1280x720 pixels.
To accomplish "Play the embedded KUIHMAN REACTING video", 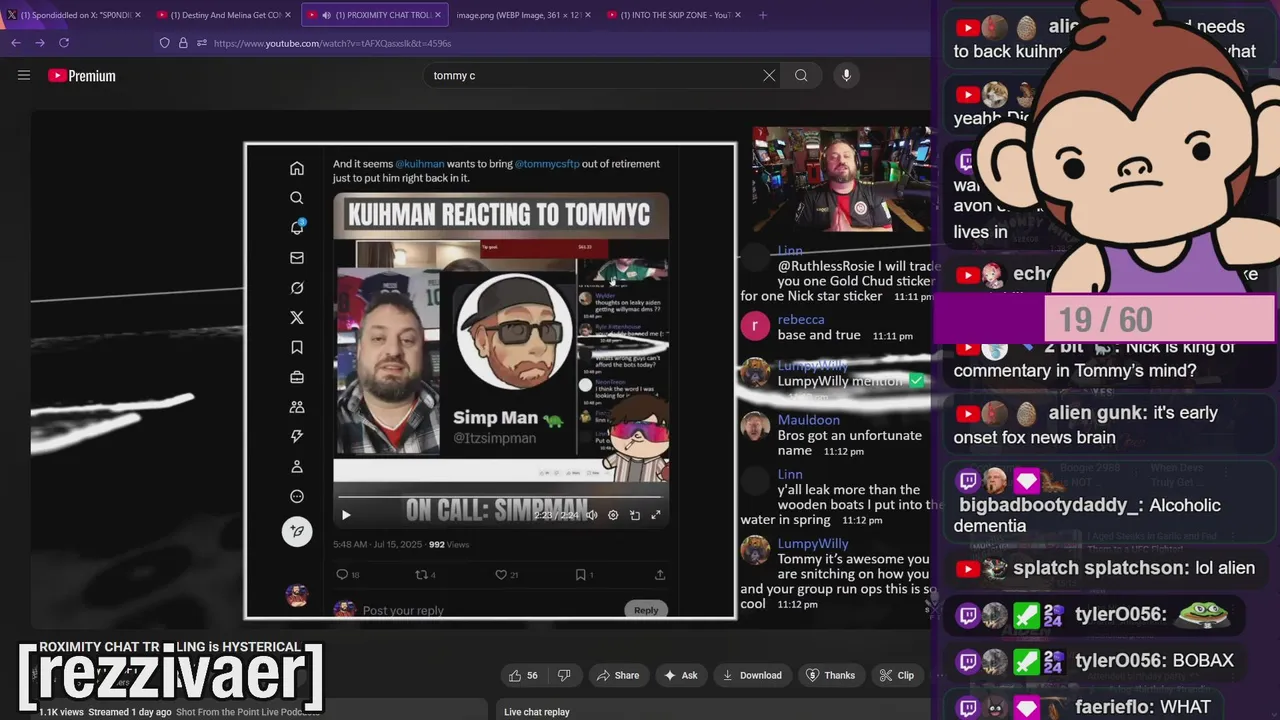I will (x=346, y=515).
